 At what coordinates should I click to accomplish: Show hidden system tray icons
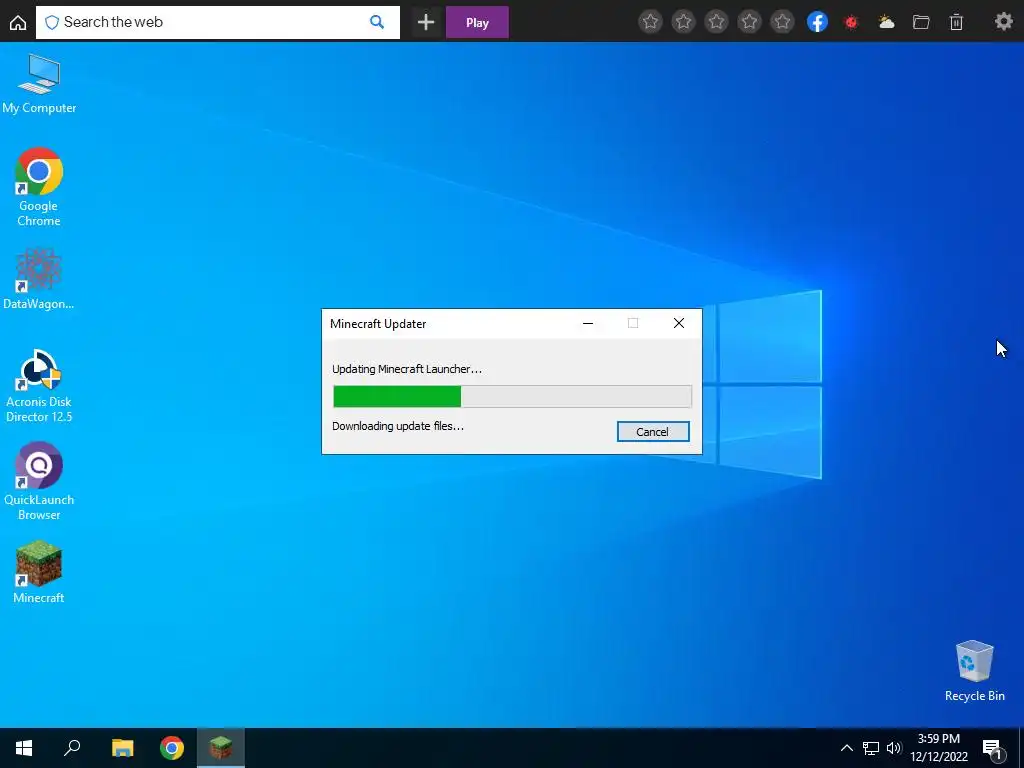[x=846, y=748]
